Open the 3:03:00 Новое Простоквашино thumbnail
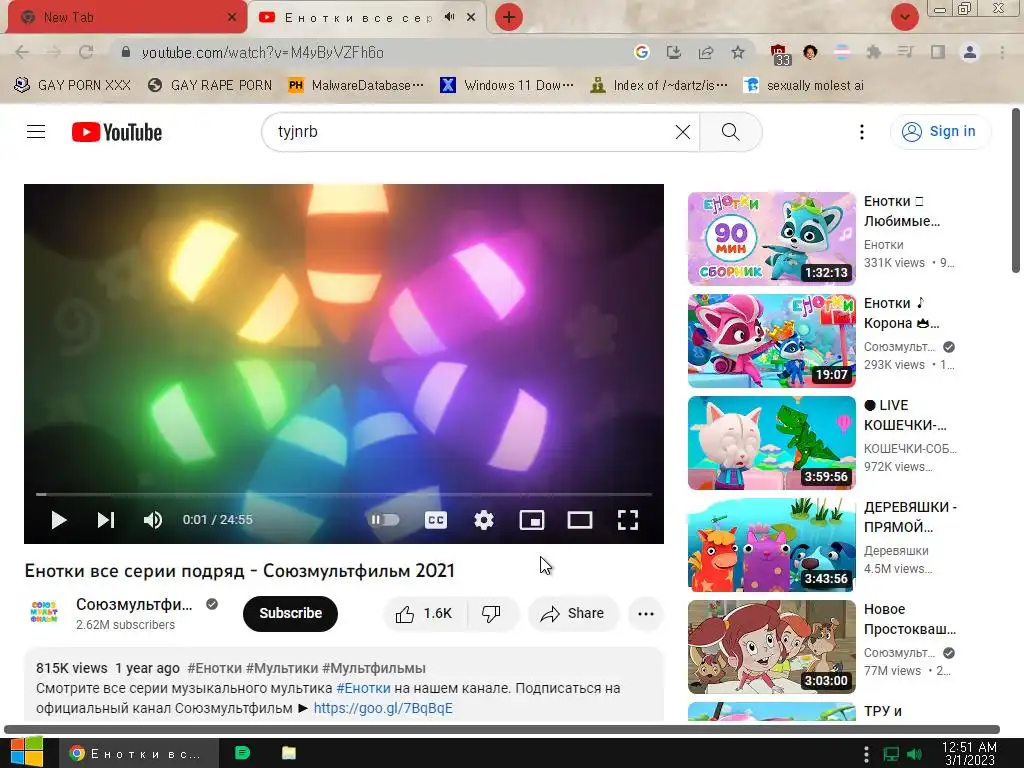Image resolution: width=1024 pixels, height=768 pixels. (771, 647)
